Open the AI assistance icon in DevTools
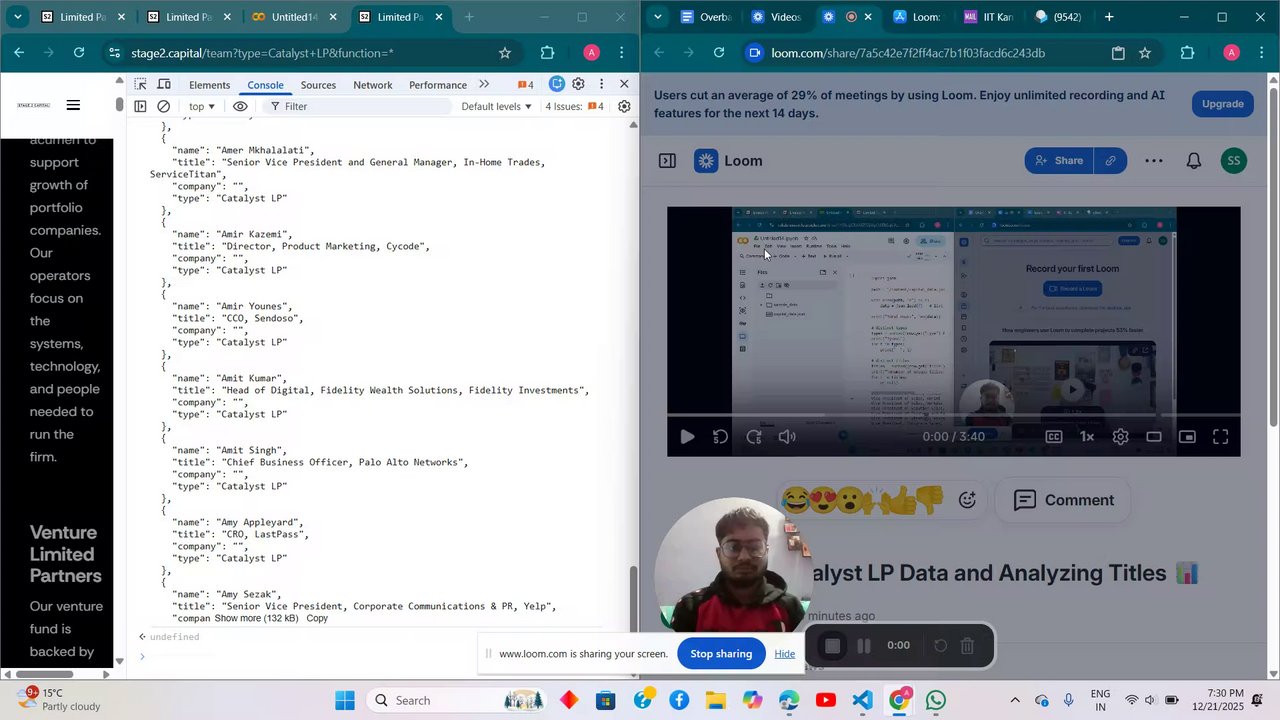Screen dimensions: 1280x720 tap(557, 84)
